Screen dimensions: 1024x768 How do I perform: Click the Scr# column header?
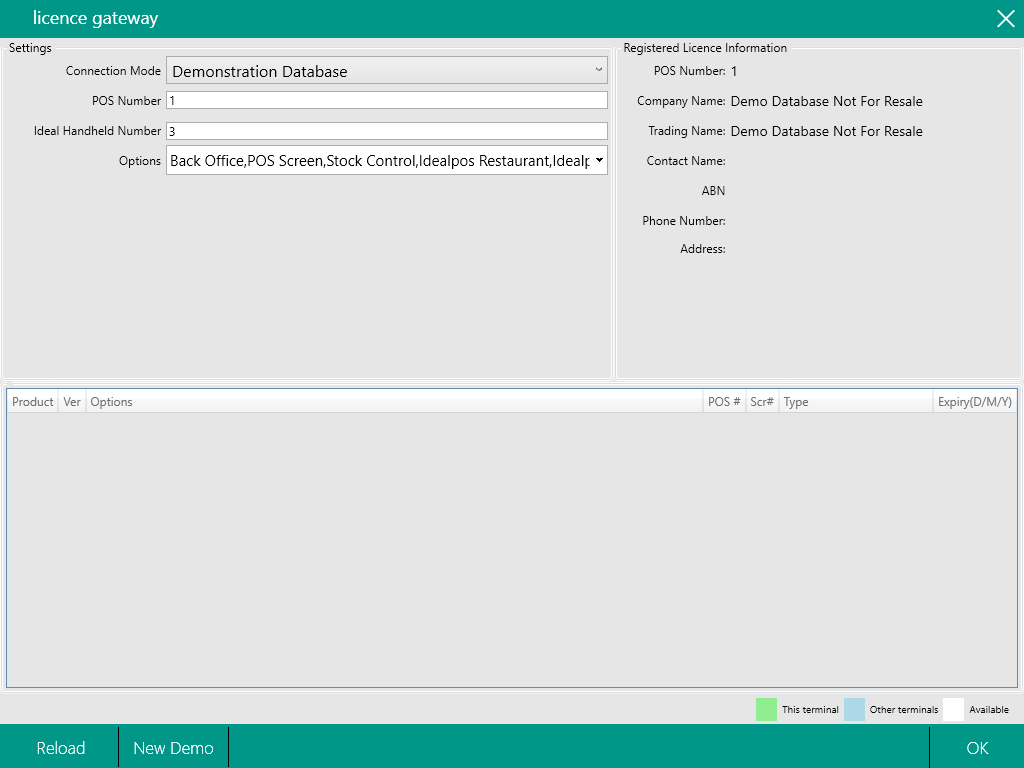tap(762, 402)
